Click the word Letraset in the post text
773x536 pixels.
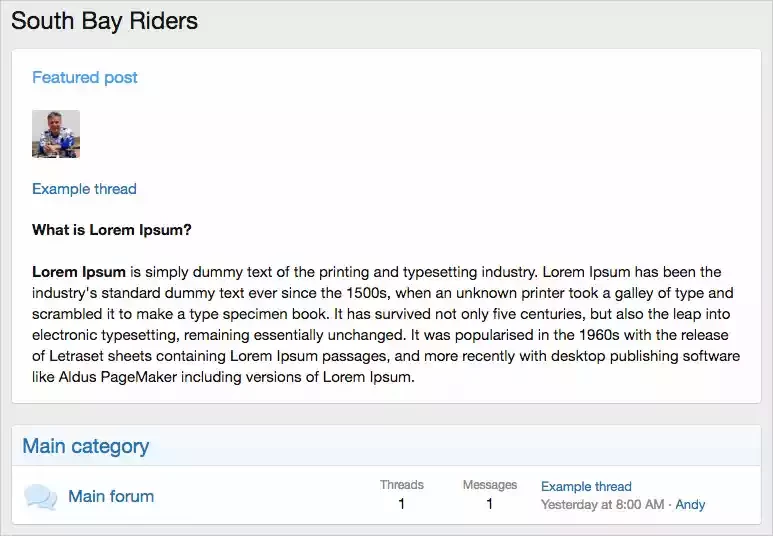coord(76,356)
